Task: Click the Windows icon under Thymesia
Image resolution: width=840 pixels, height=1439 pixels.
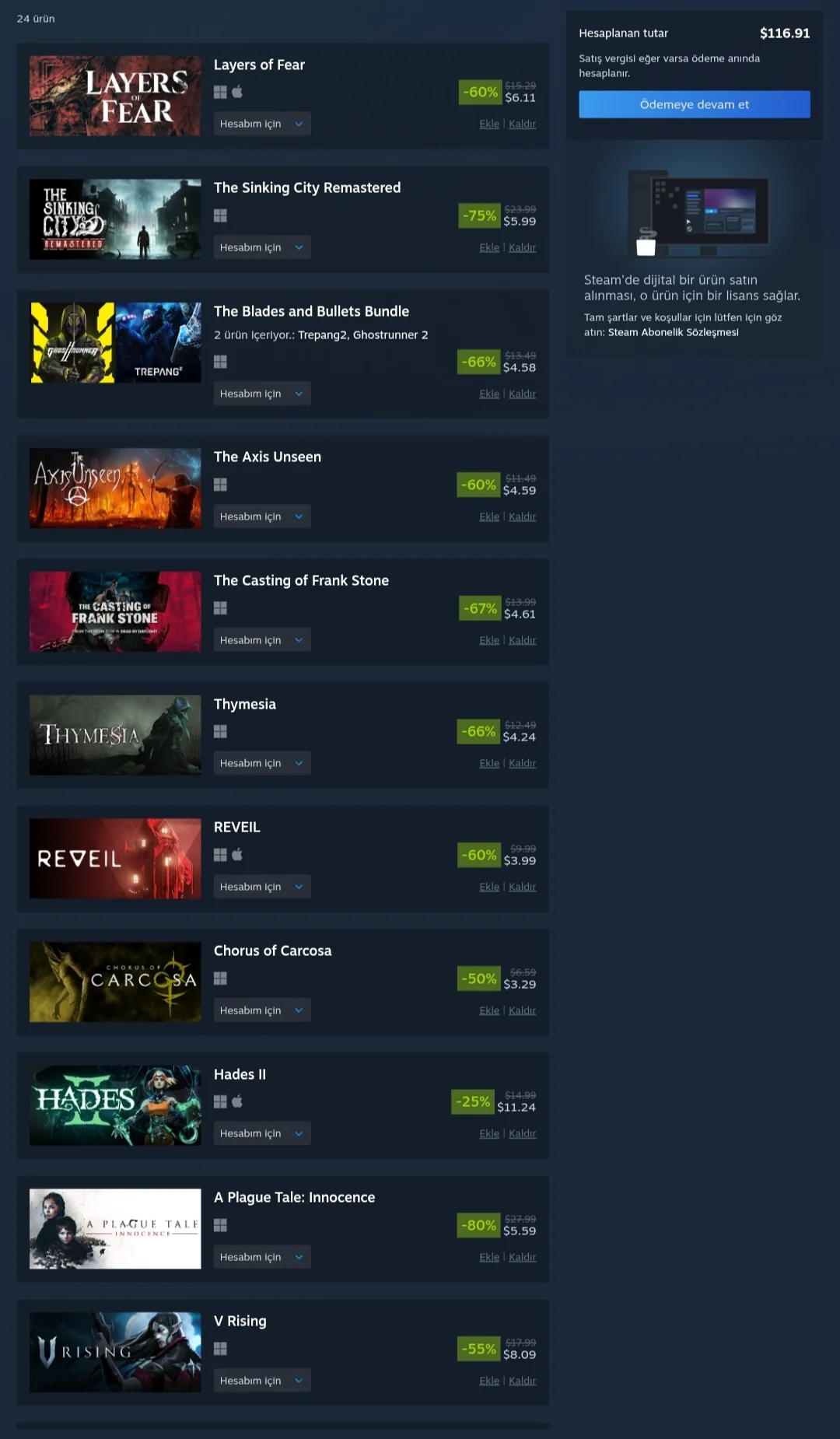Action: 220,731
